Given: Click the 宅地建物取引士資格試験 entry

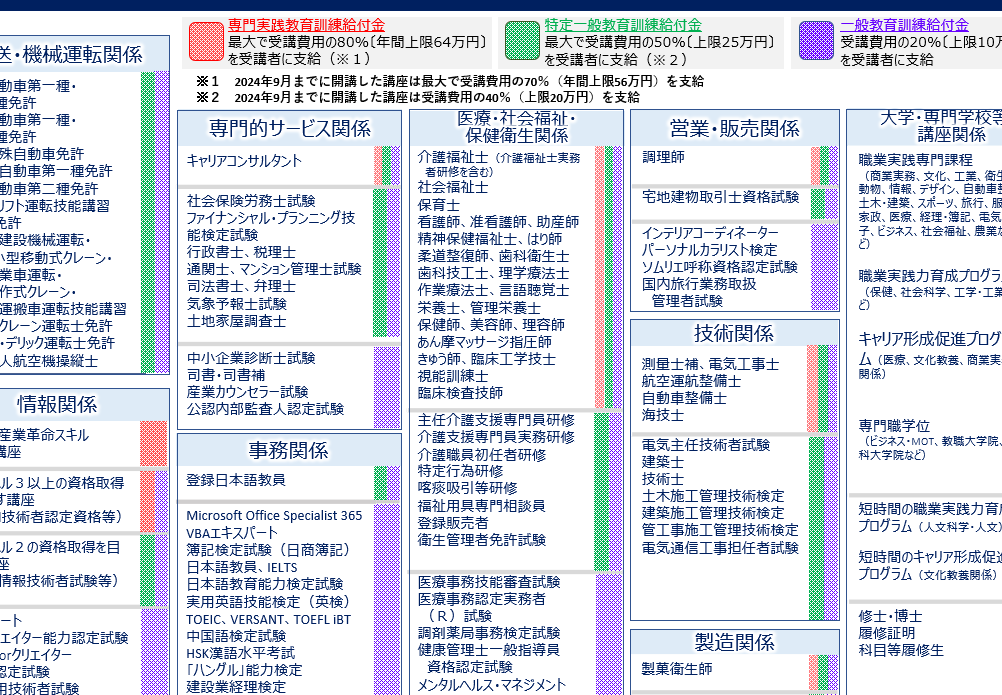Looking at the screenshot, I should tap(720, 197).
